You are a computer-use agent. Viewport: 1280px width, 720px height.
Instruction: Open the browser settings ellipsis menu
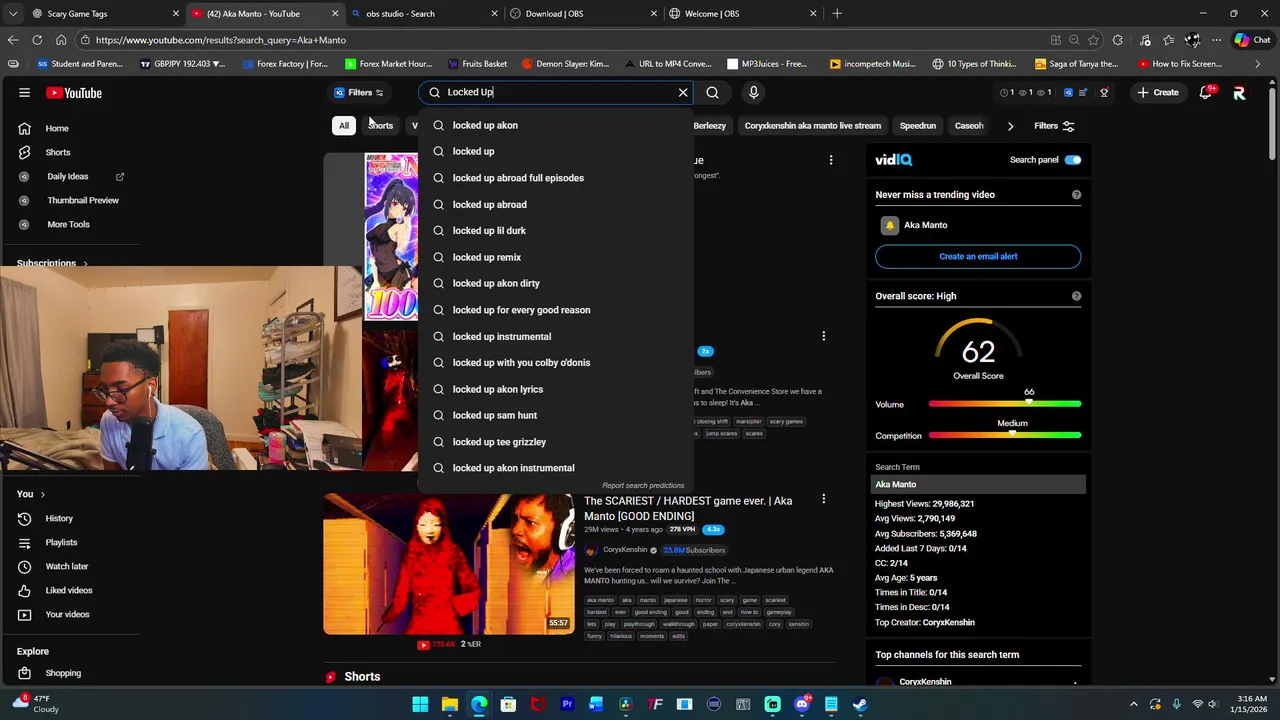[1216, 40]
